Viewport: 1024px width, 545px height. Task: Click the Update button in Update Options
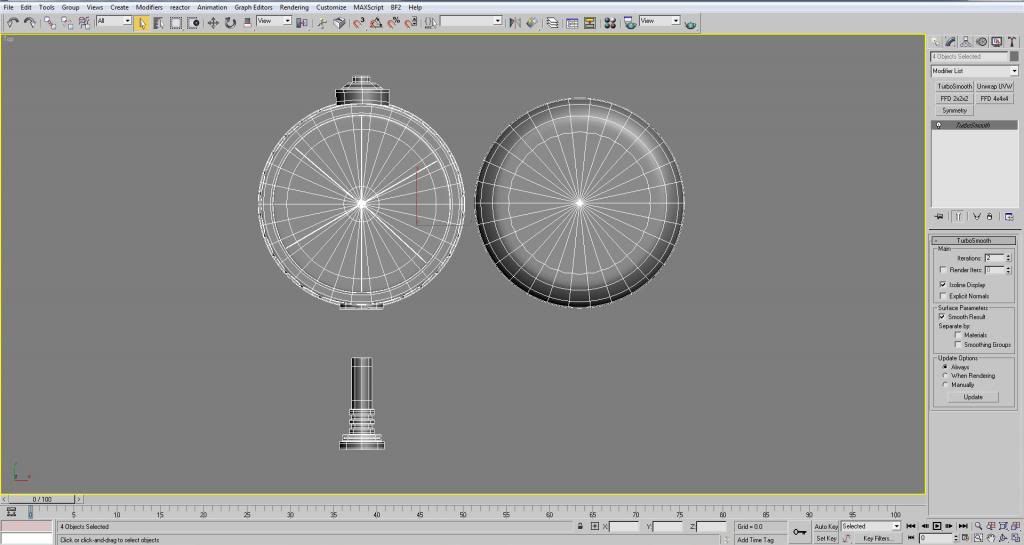973,397
